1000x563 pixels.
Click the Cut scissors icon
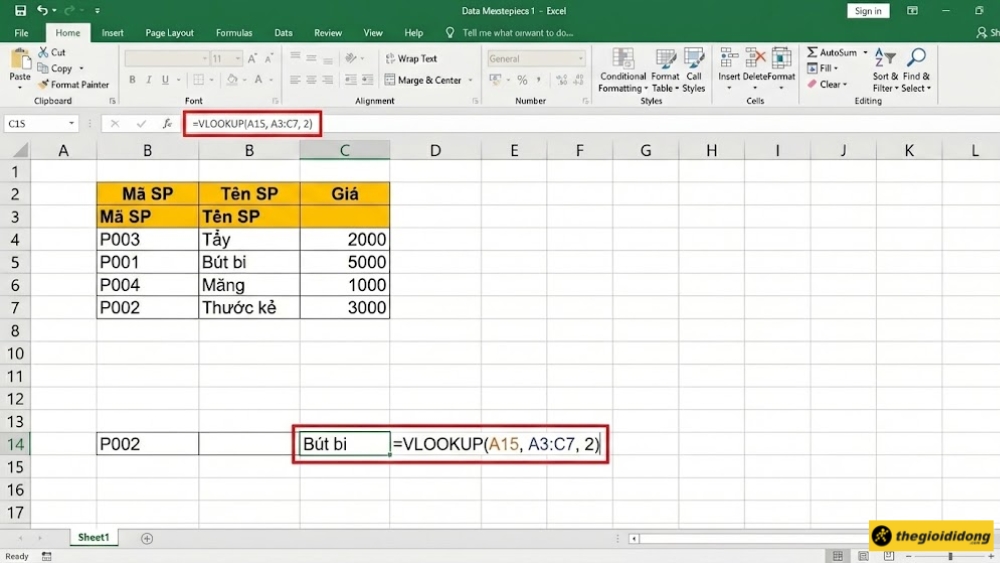click(43, 52)
